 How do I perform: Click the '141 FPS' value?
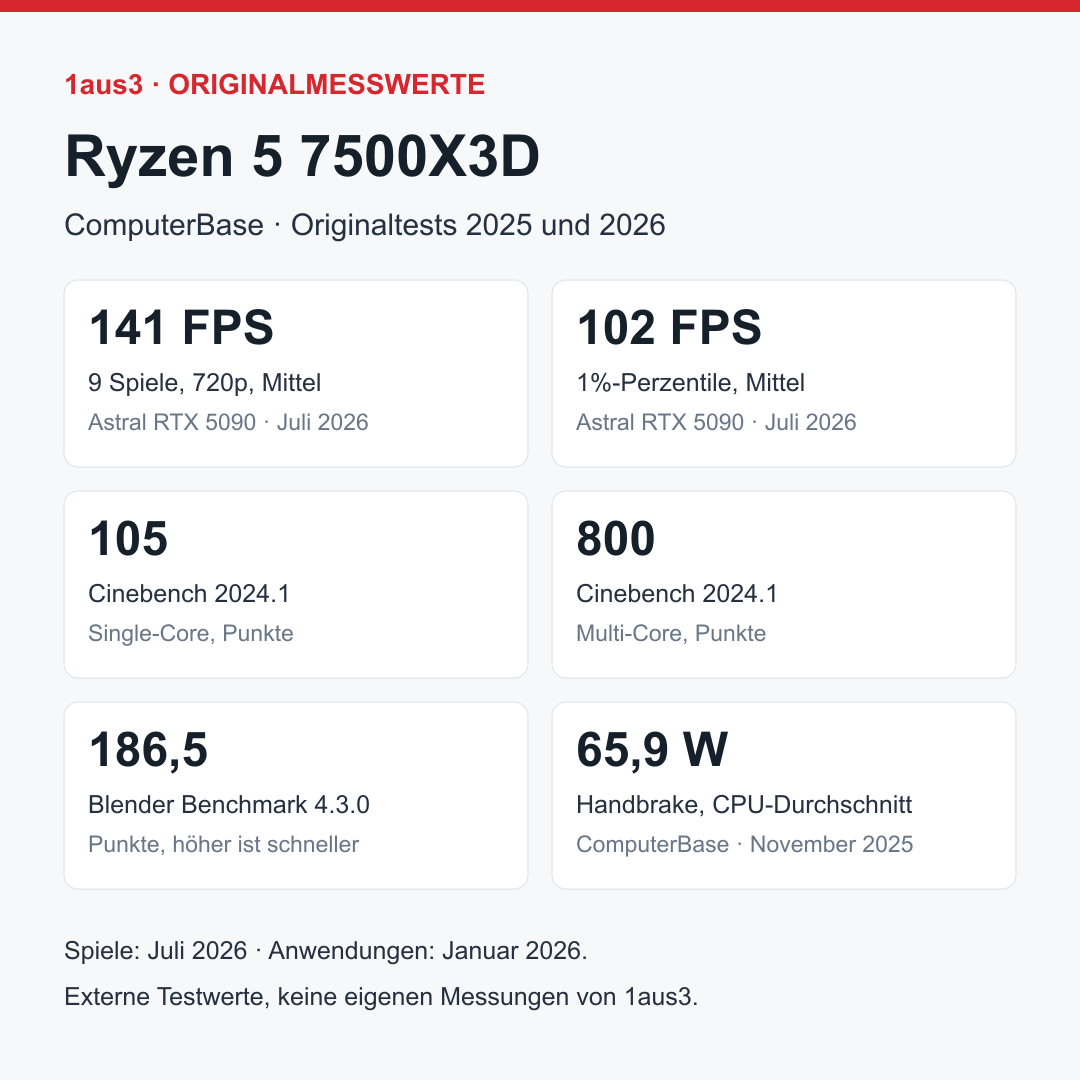181,327
